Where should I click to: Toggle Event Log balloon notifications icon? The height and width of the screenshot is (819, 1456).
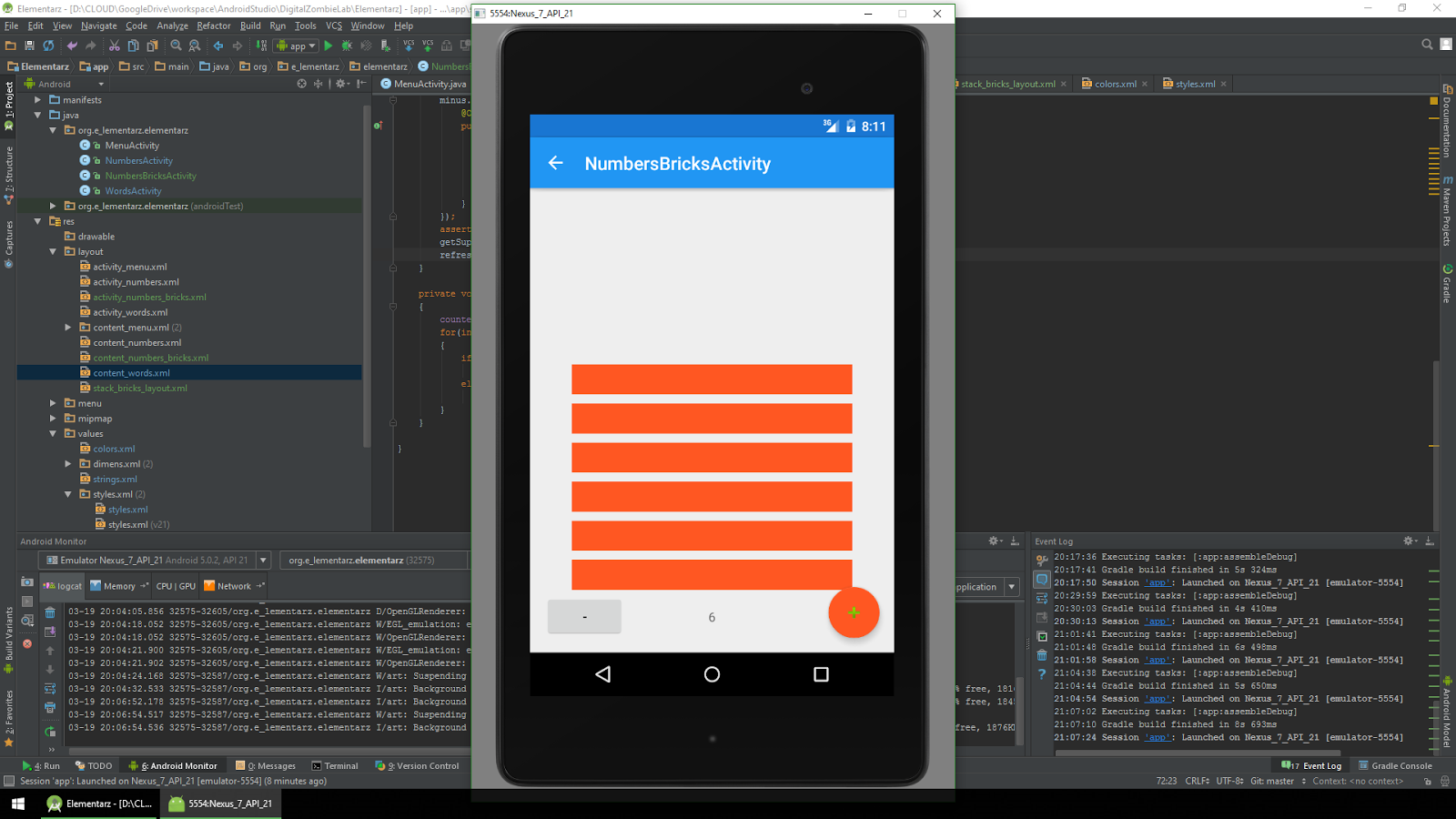1042,579
